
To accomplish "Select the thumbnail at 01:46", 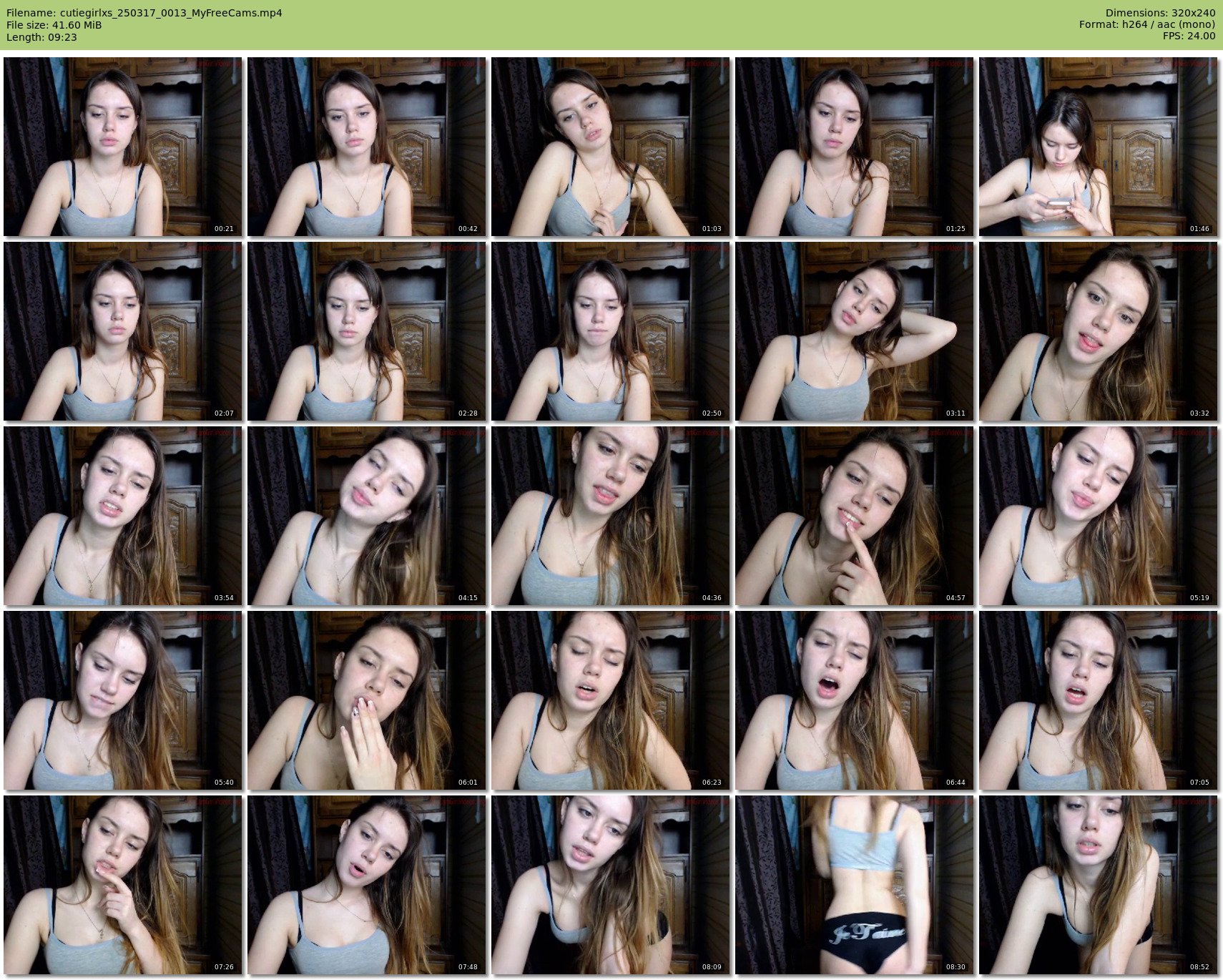I will point(1098,147).
